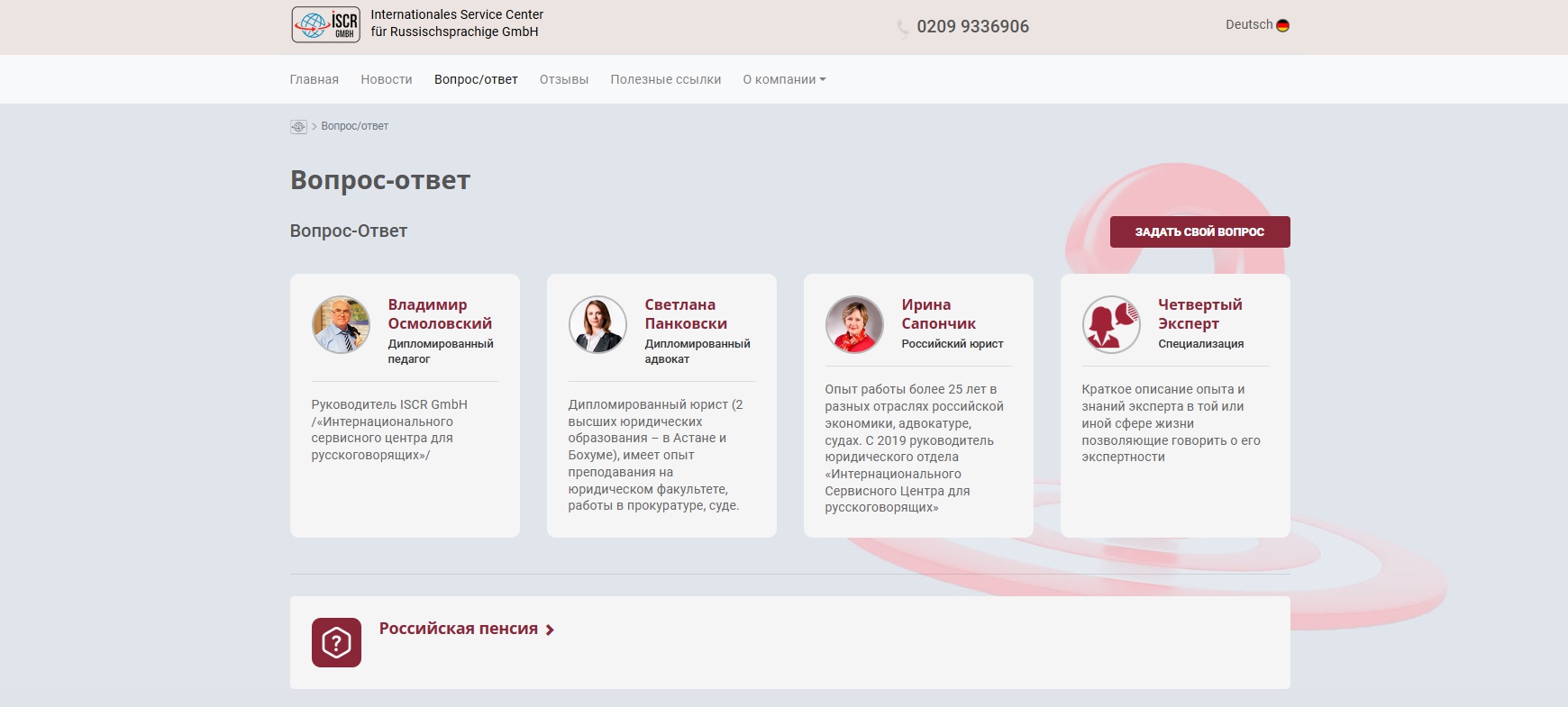Click the Четвертый Эксперт placeholder avatar
Viewport: 1568px width, 707px height.
1111,324
